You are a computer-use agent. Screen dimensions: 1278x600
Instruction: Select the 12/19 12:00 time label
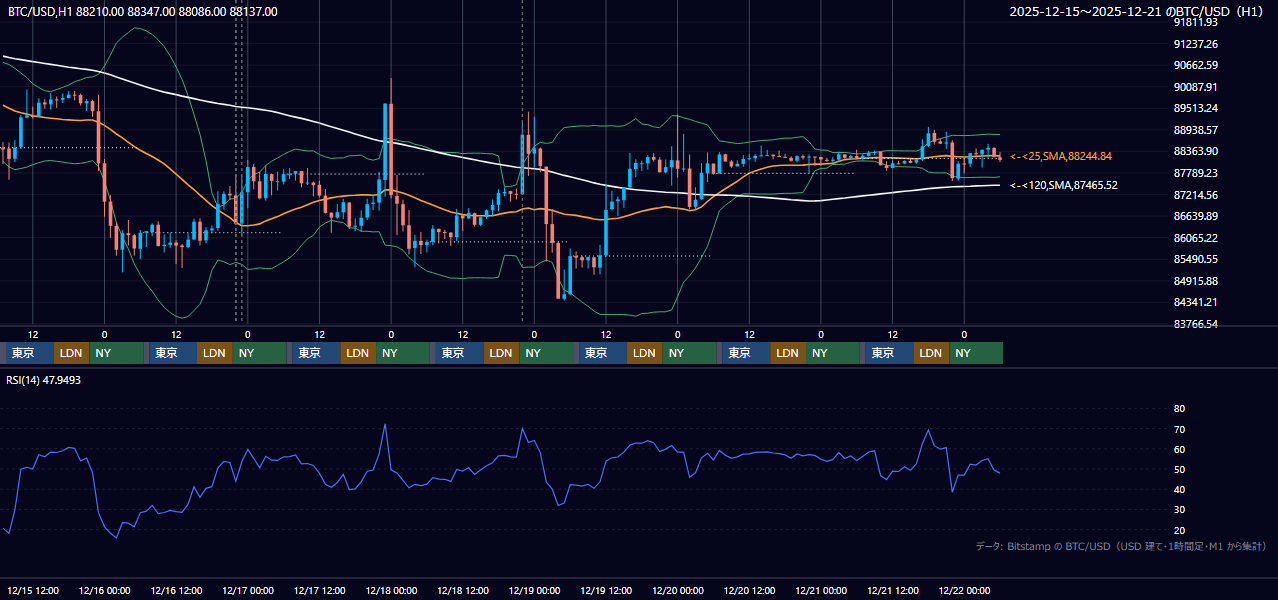(x=606, y=590)
